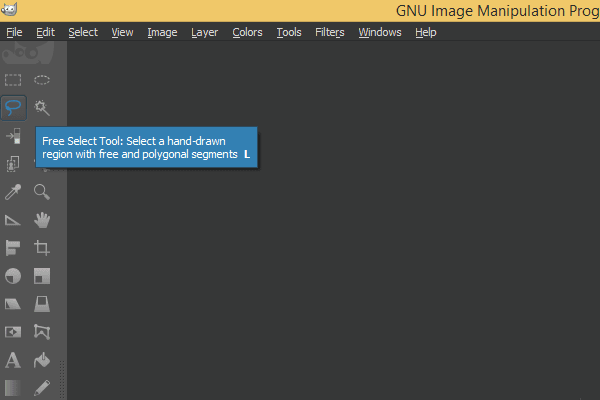The height and width of the screenshot is (400, 600).
Task: Pick the Select by Color tool
Action: click(x=13, y=136)
